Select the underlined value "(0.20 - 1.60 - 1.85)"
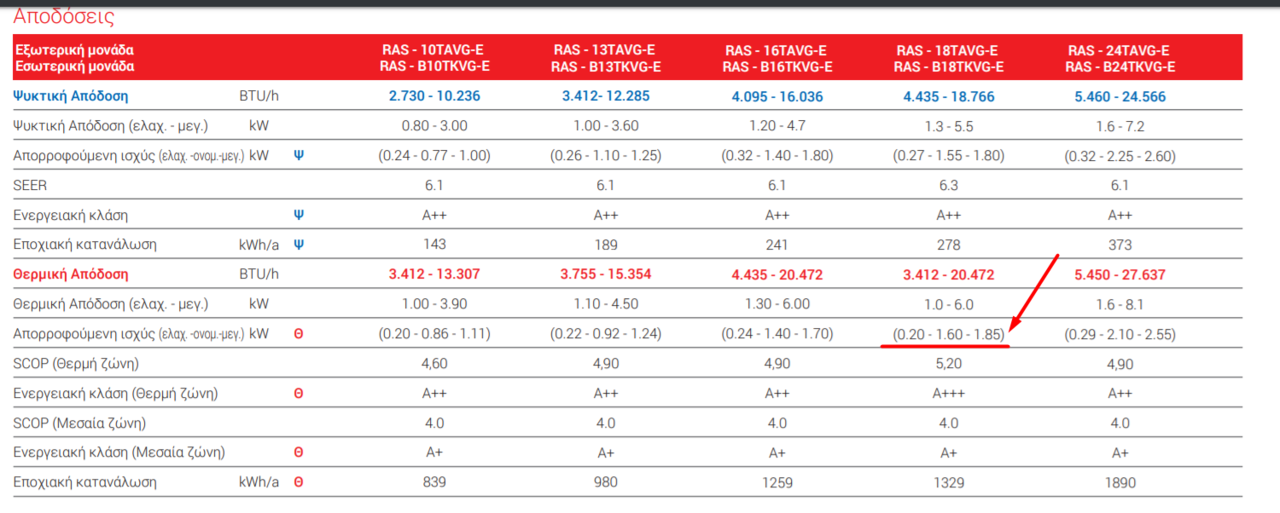The image size is (1280, 513). point(949,333)
